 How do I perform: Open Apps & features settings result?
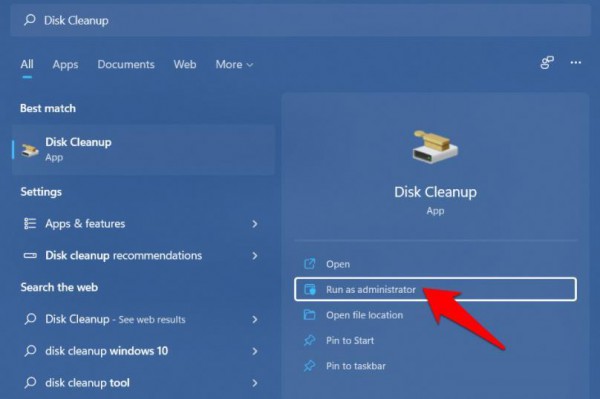pos(143,223)
